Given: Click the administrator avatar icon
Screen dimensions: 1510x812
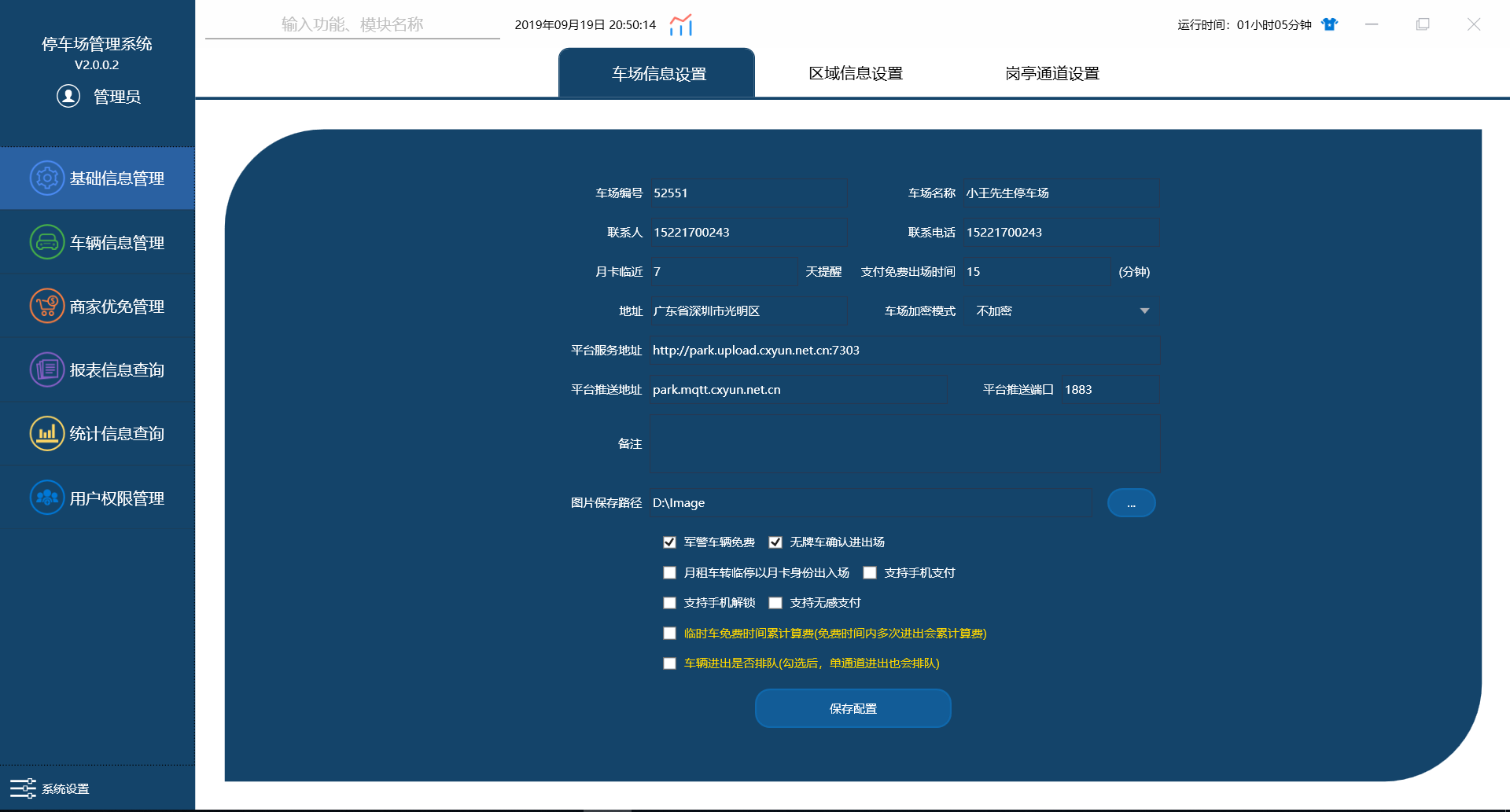Looking at the screenshot, I should [x=68, y=96].
